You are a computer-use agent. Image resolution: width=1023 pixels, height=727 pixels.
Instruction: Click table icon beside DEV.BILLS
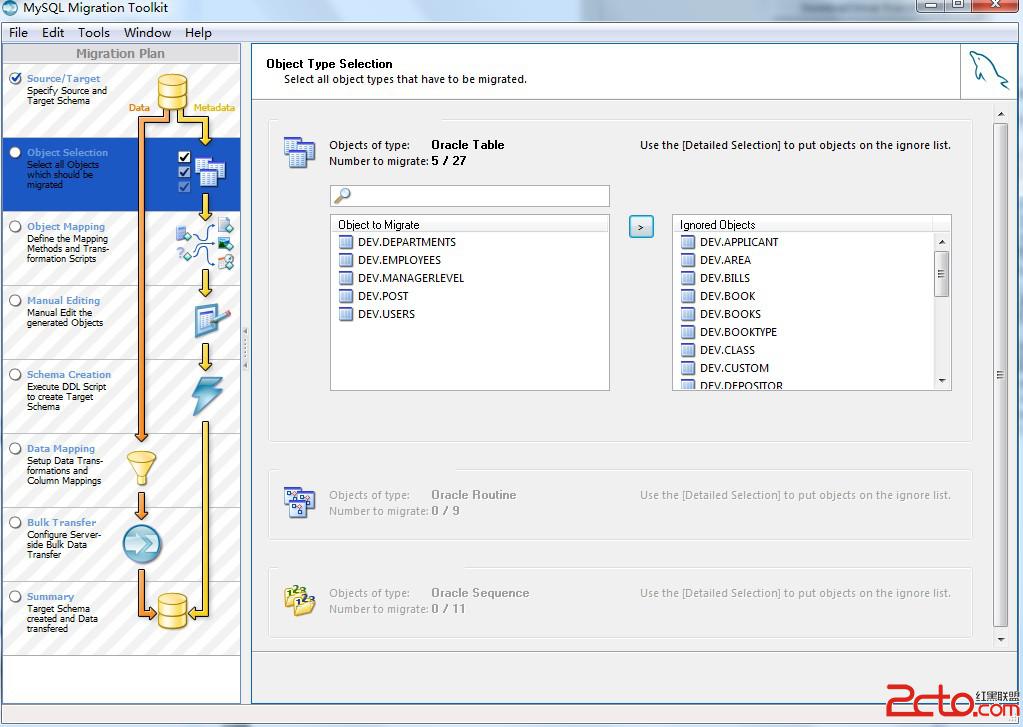(688, 278)
